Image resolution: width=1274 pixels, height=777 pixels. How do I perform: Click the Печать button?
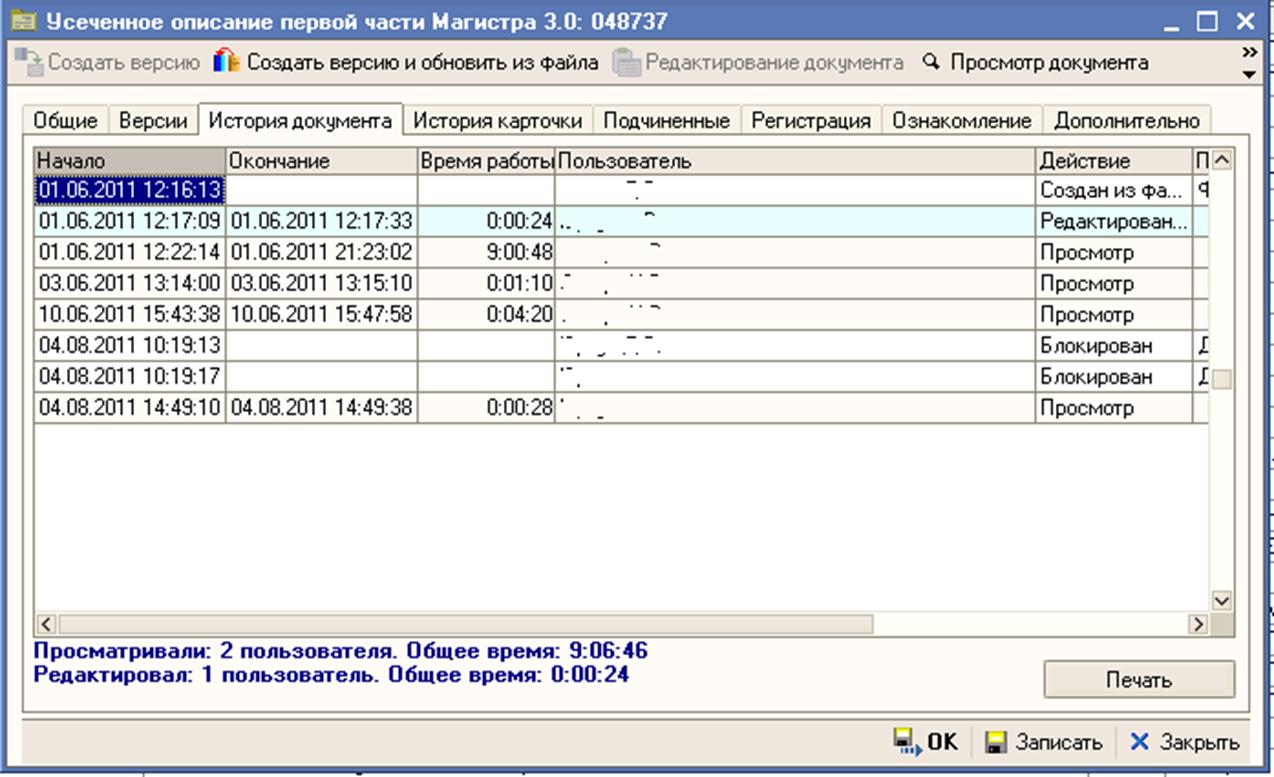tap(1139, 680)
